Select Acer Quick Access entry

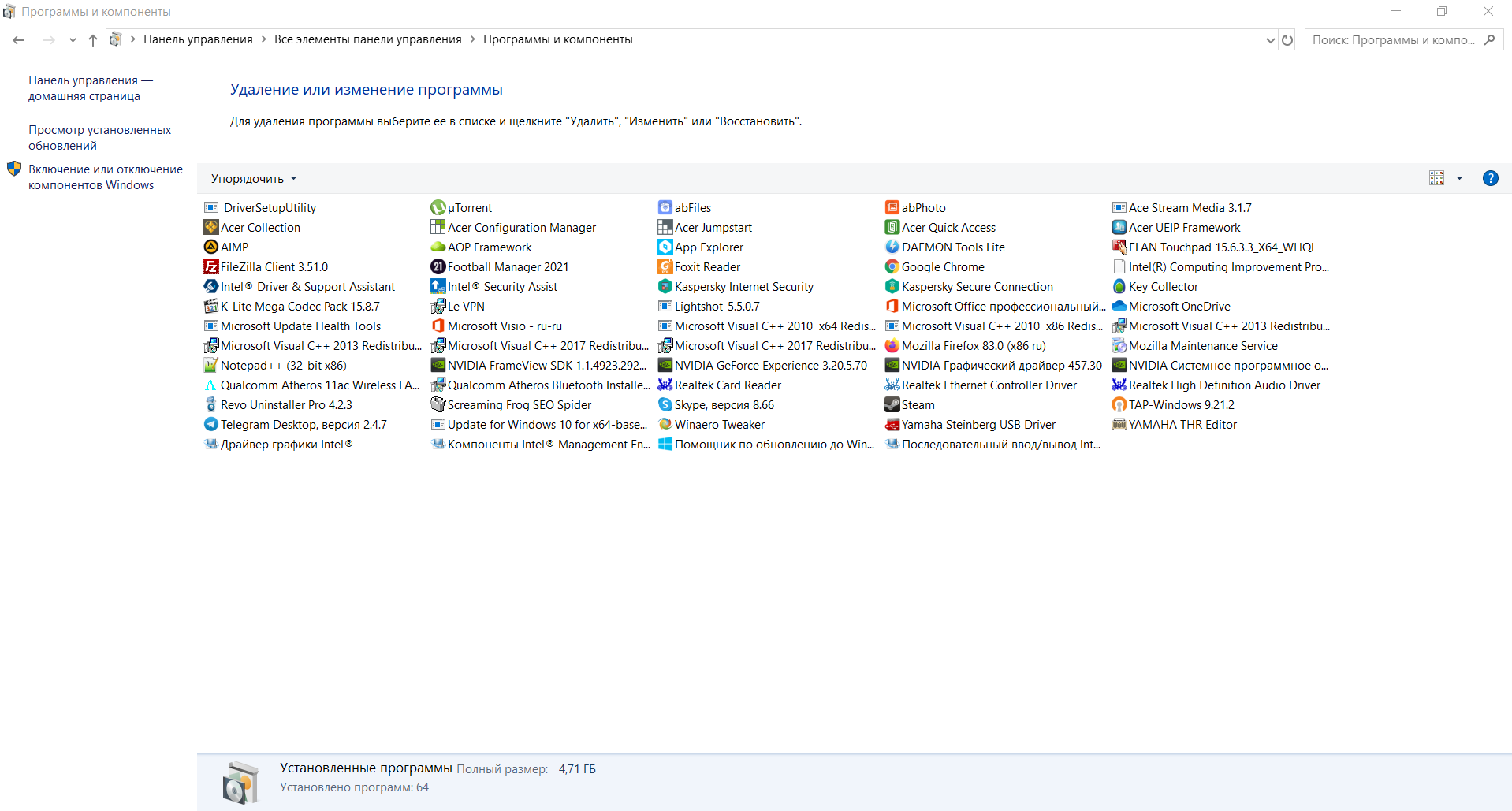[x=940, y=228]
